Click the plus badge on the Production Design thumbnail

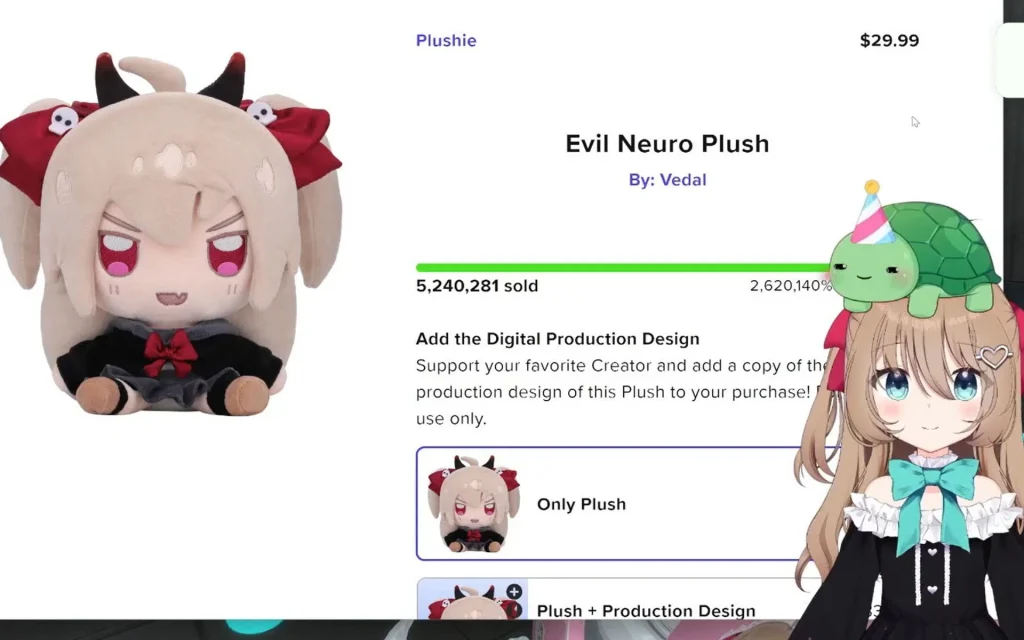click(514, 592)
